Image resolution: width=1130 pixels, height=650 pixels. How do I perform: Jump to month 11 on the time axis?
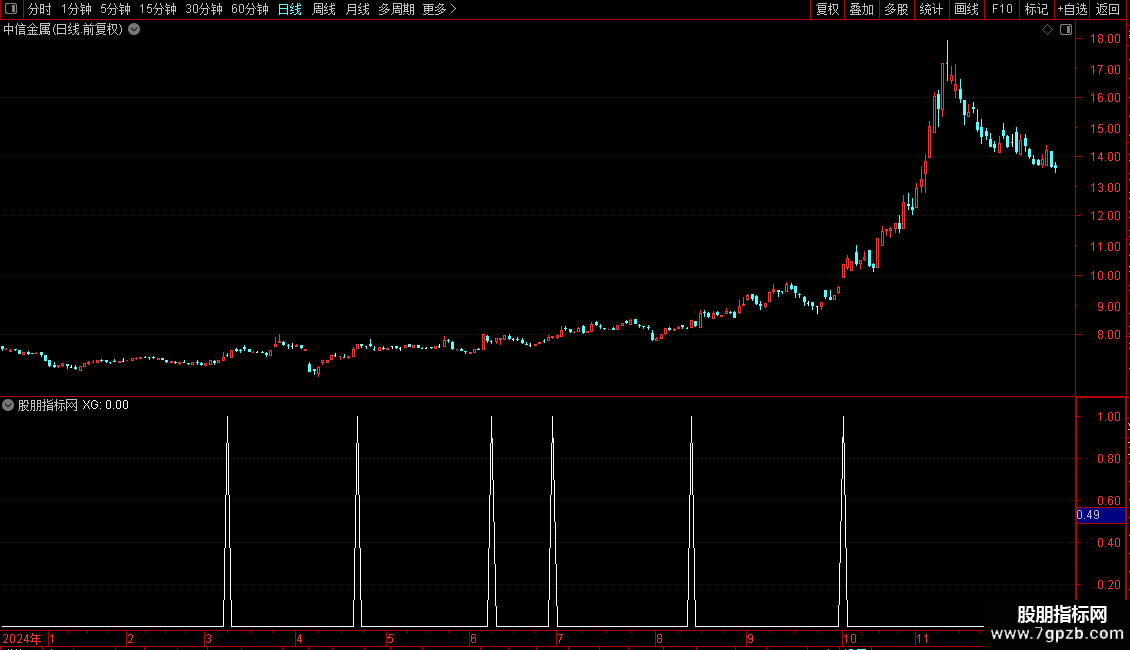(x=922, y=638)
